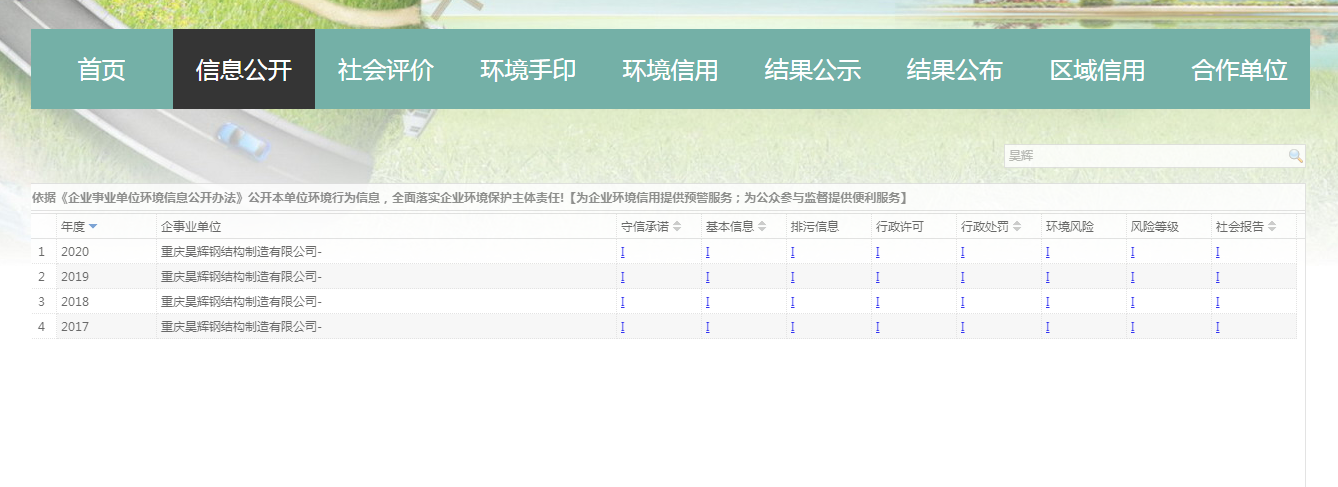The width and height of the screenshot is (1338, 487).
Task: Open 2020 守信承诺 link
Action: (x=623, y=252)
